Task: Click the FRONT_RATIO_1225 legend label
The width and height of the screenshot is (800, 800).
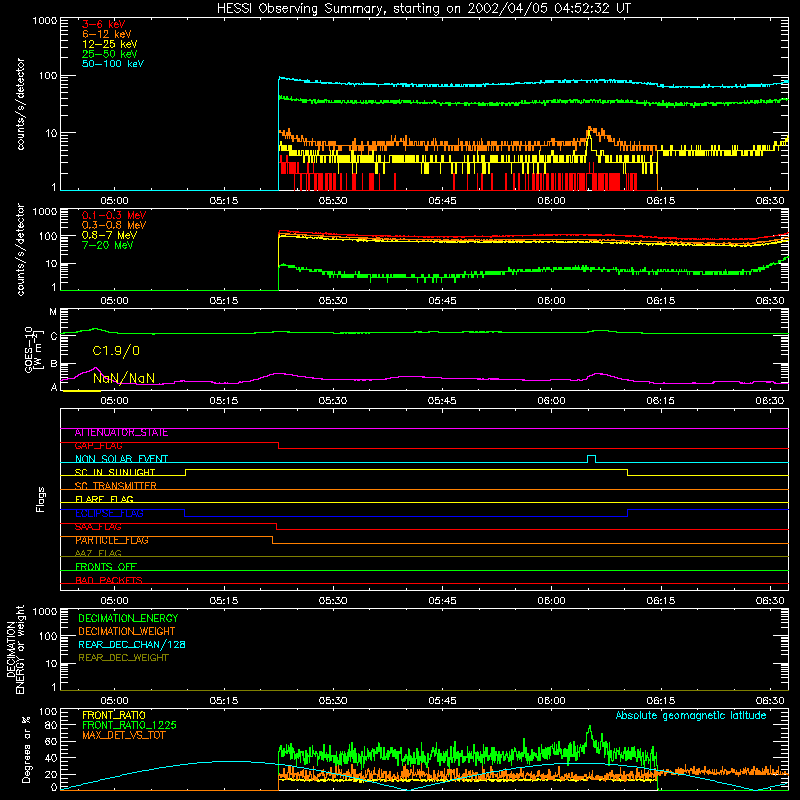Action: tap(129, 725)
